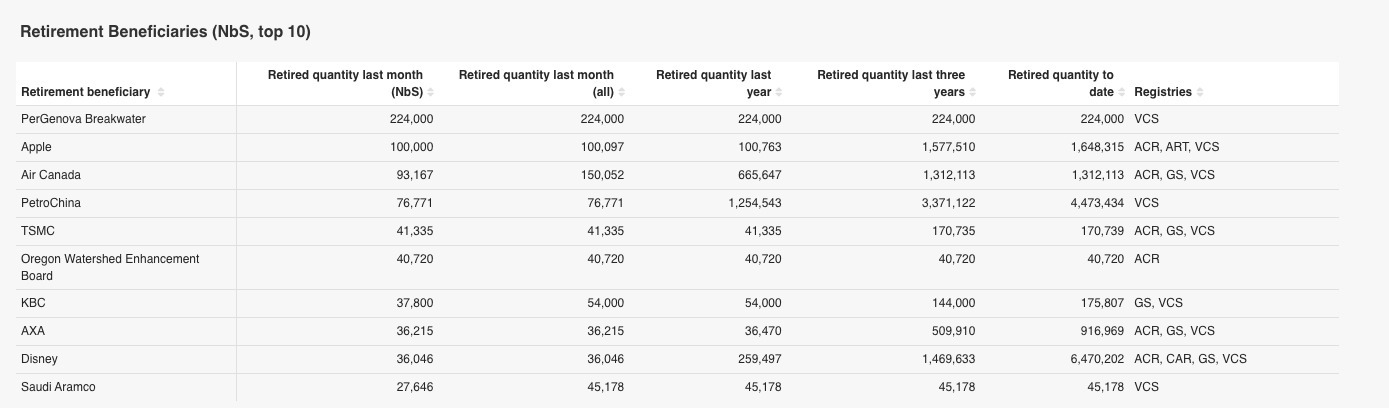The image size is (1389, 408).
Task: Click the Registries column header text
Action: point(1162,92)
